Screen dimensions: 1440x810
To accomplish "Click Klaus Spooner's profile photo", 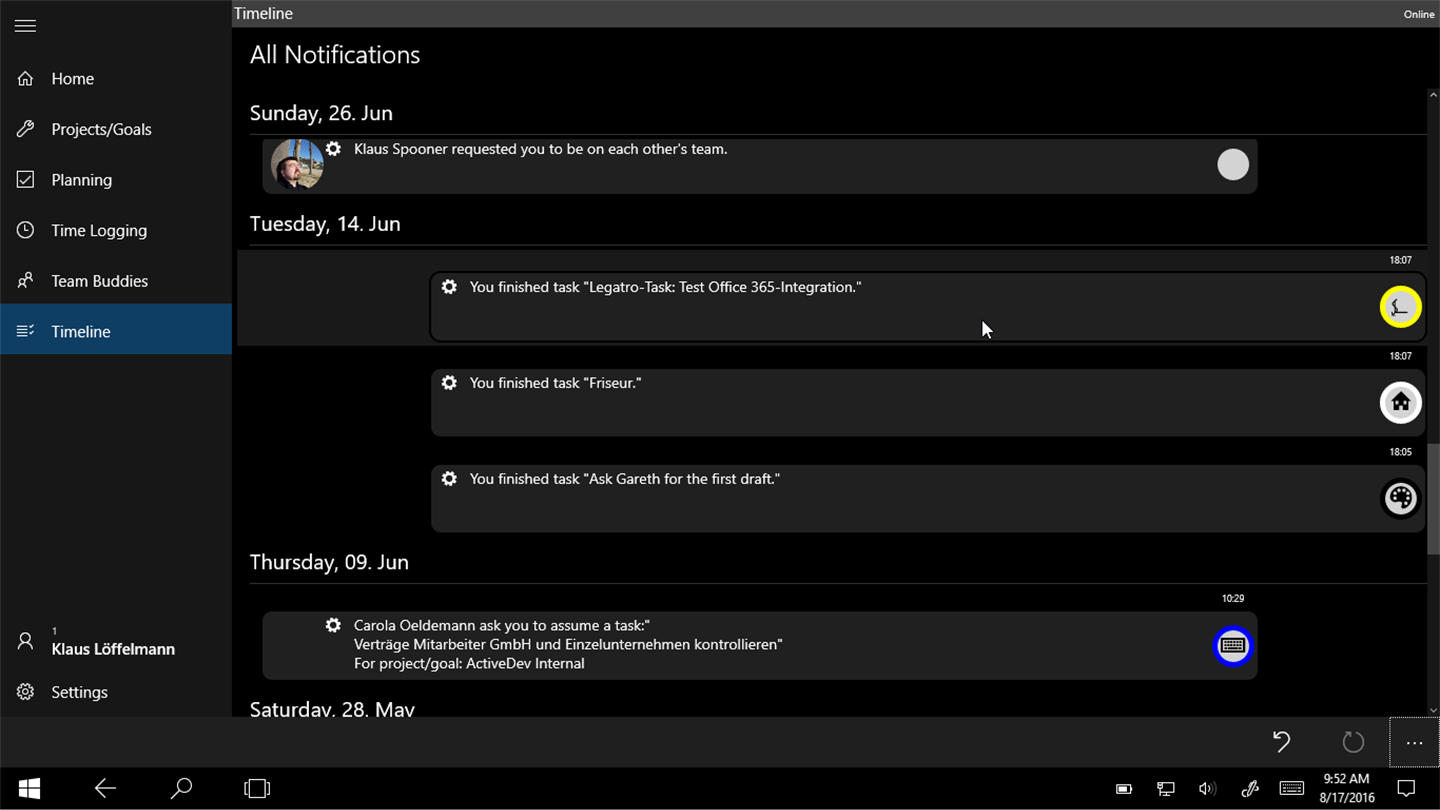I will click(x=297, y=164).
